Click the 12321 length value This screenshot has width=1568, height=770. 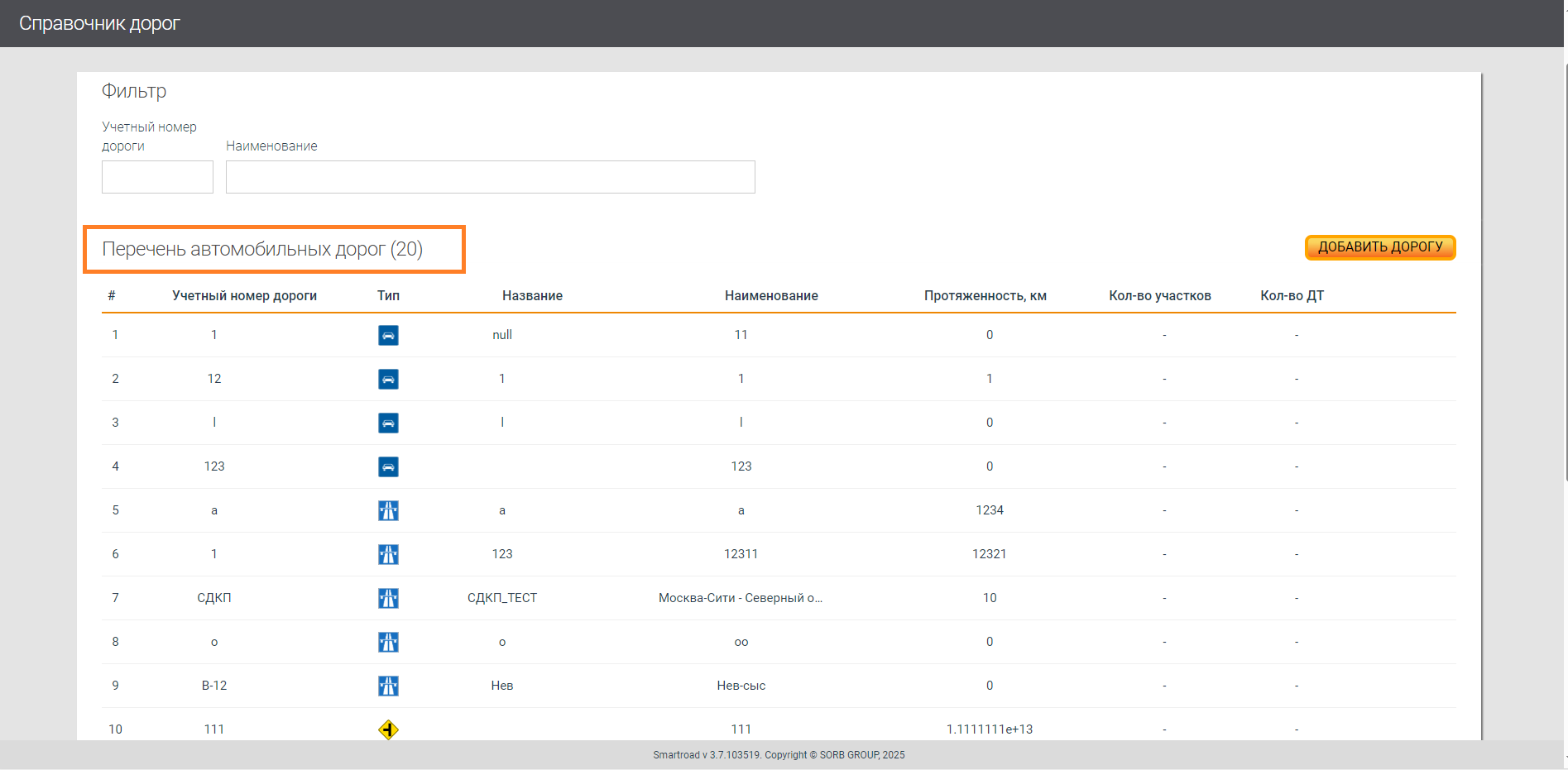[990, 554]
